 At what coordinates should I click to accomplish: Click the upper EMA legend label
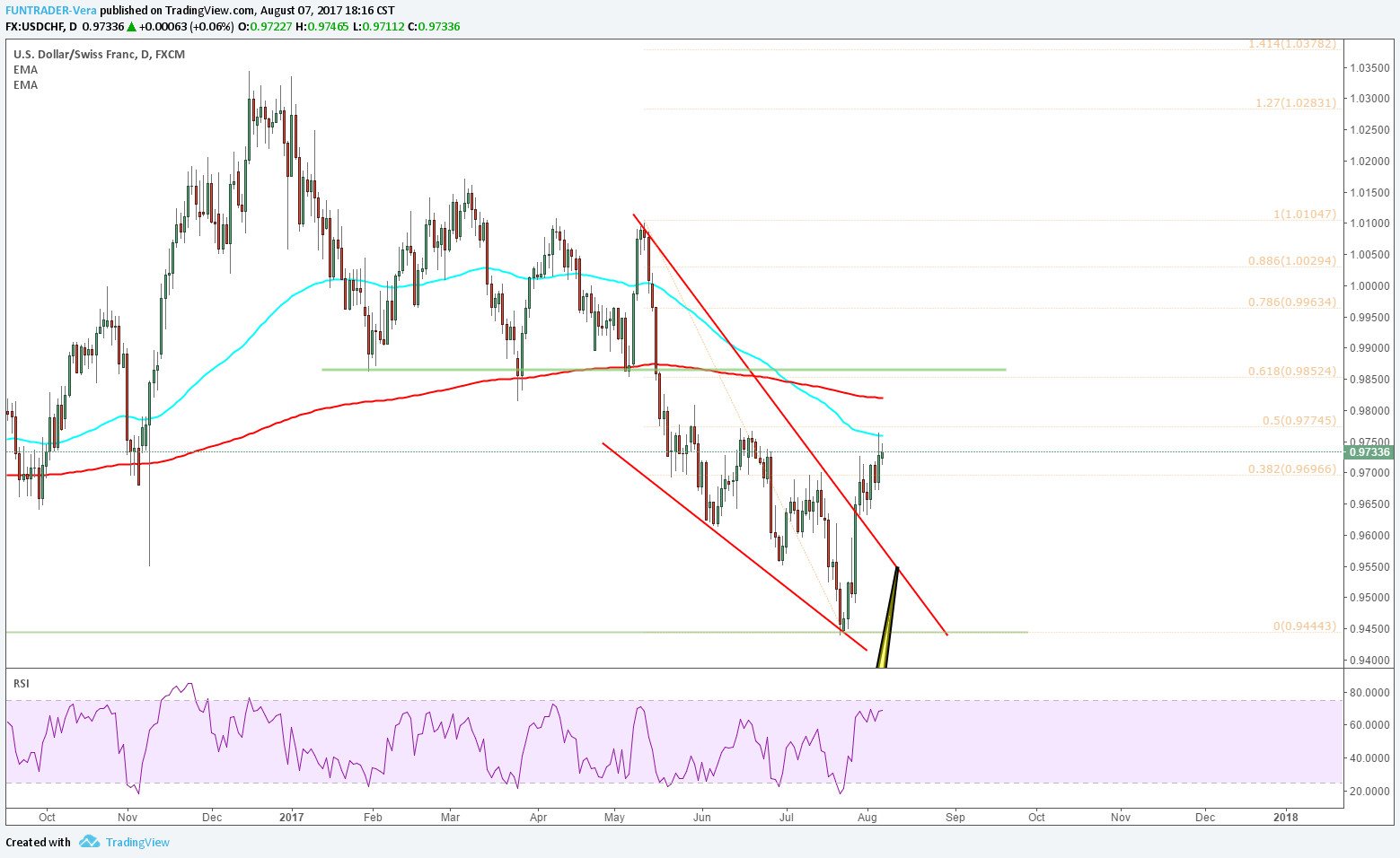[25, 69]
